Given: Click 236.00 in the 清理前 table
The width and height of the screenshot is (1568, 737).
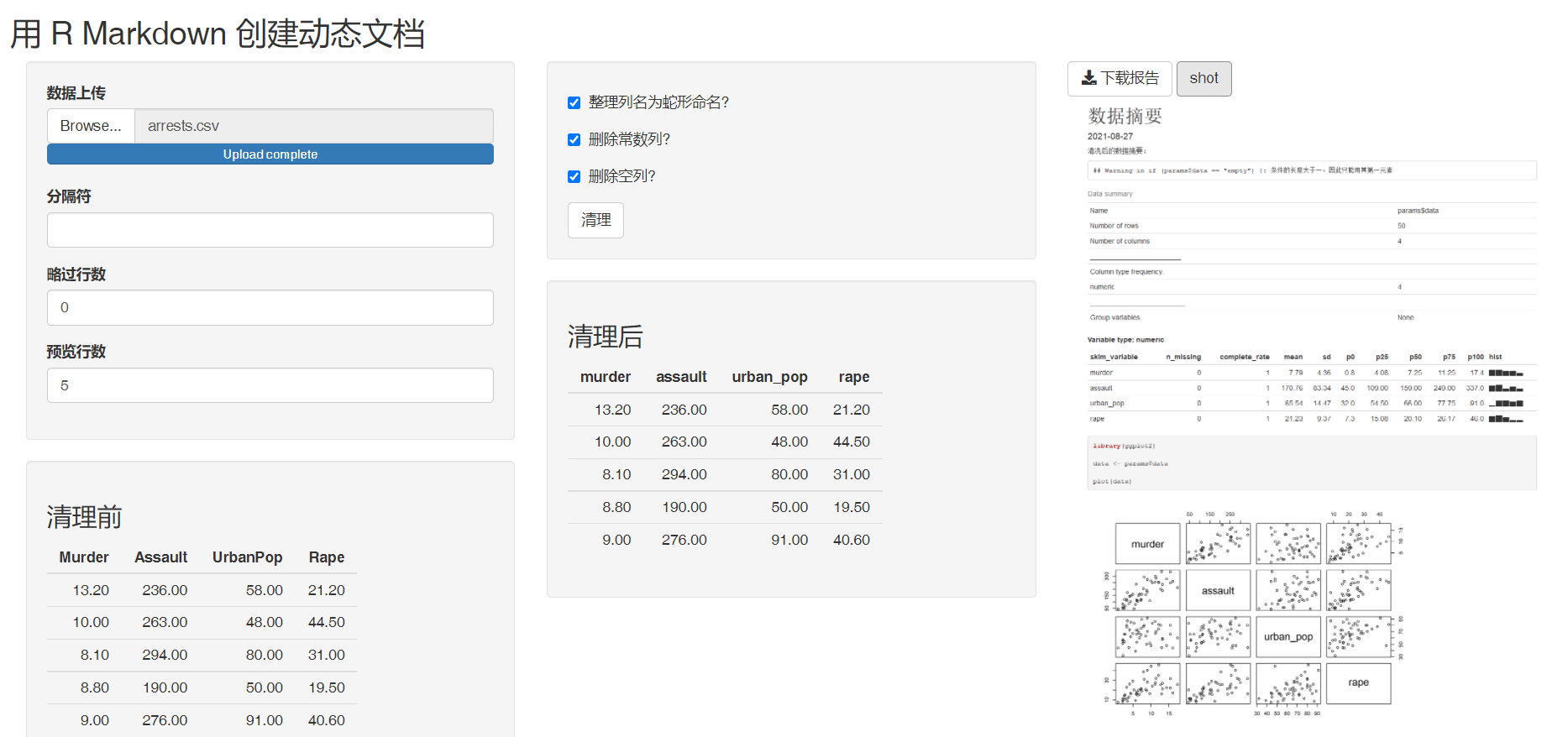Looking at the screenshot, I should coord(165,590).
